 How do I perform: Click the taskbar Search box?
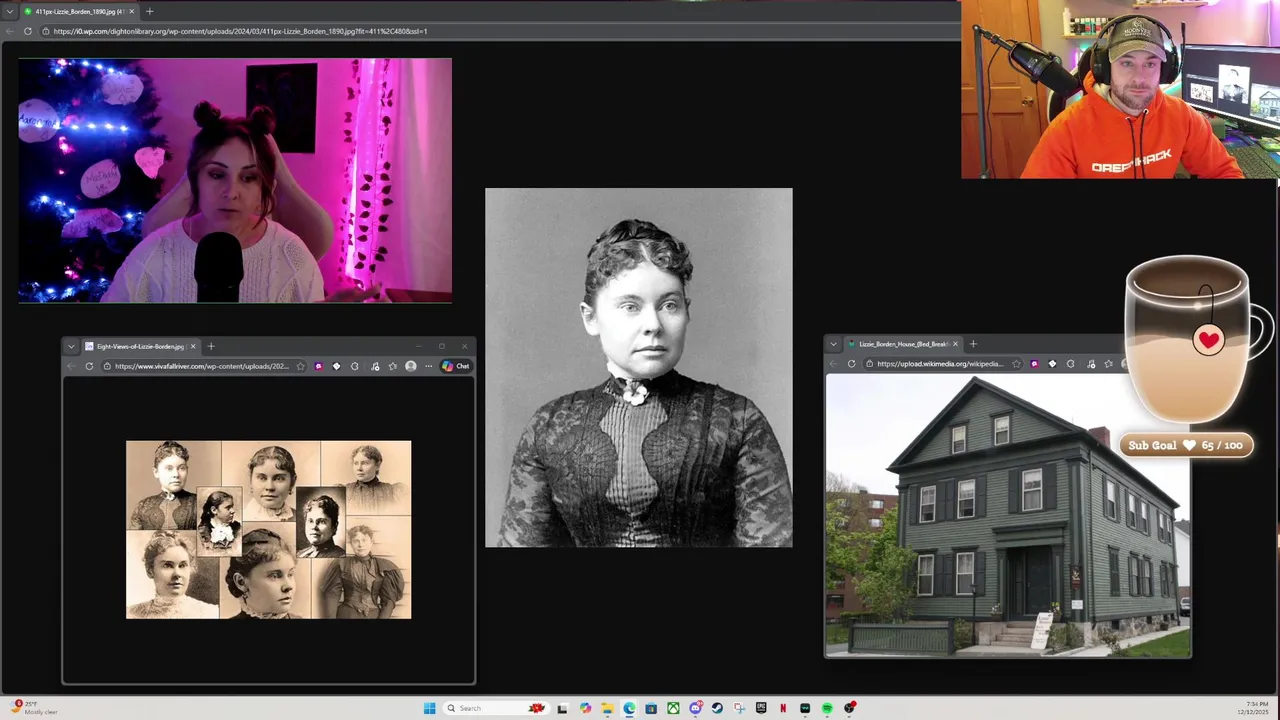point(497,708)
